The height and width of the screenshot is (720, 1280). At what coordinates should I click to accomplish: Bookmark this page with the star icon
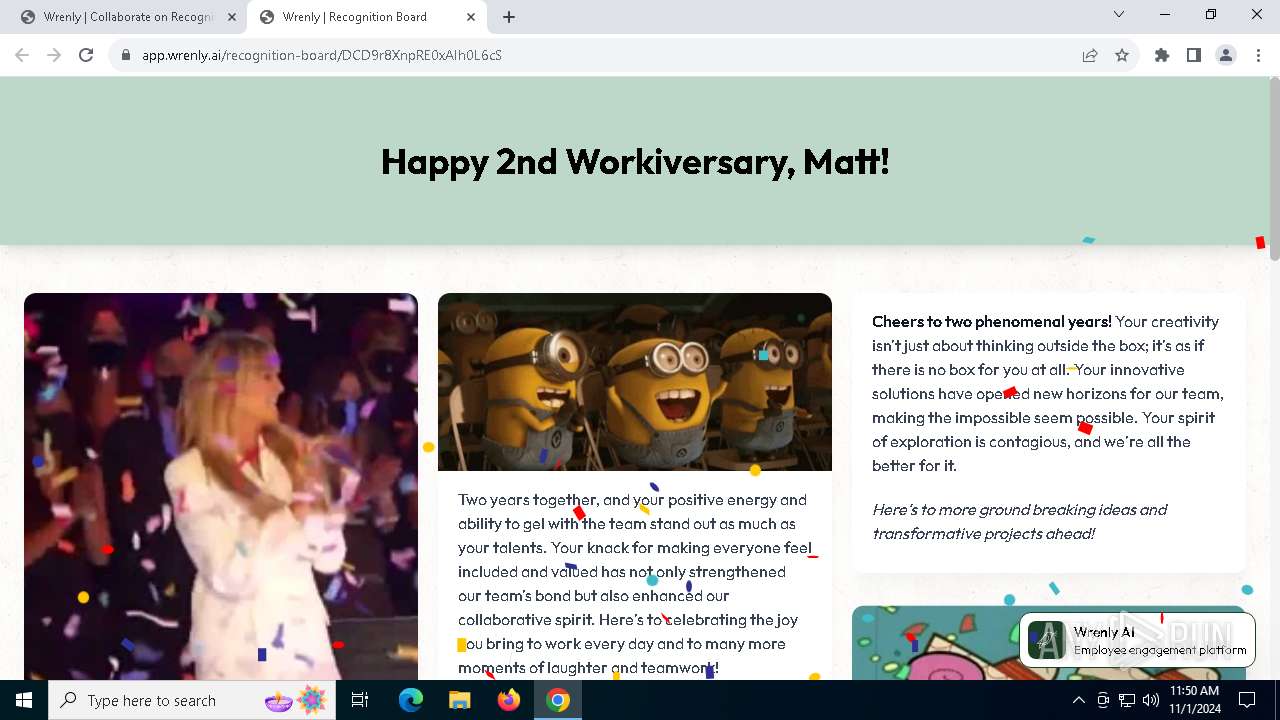(1122, 55)
